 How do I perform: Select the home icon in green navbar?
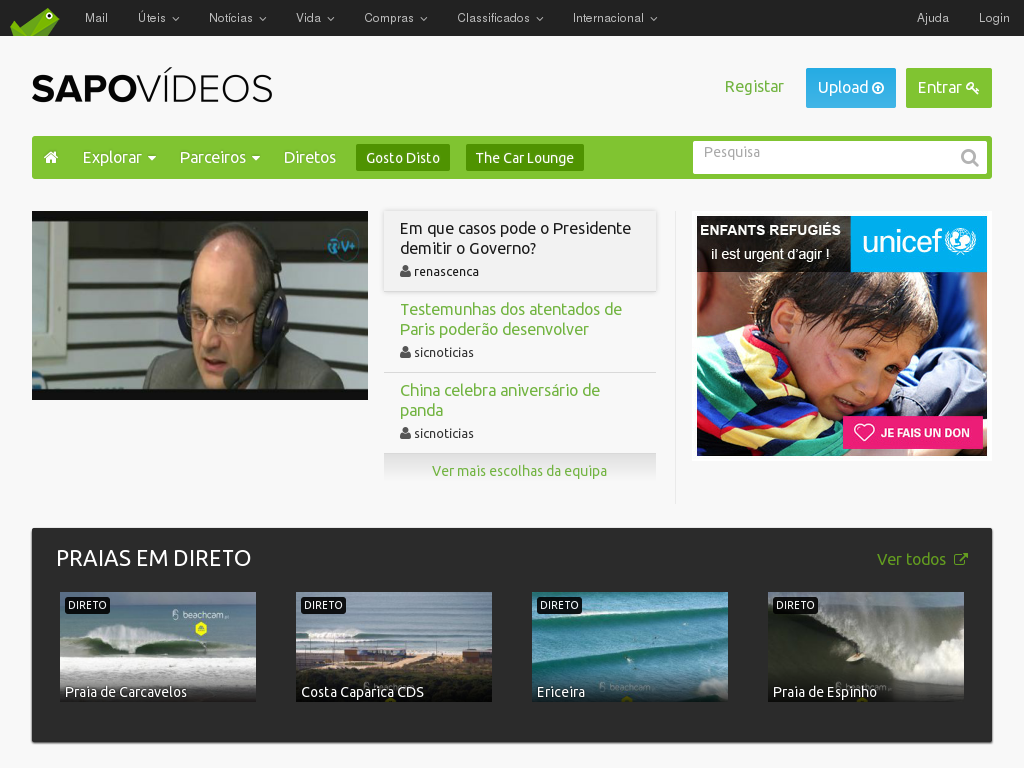click(x=51, y=157)
